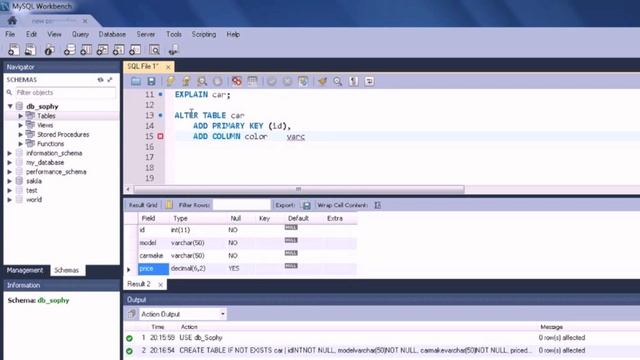Refresh schemas list in Navigator
640x360 pixels.
[x=100, y=80]
